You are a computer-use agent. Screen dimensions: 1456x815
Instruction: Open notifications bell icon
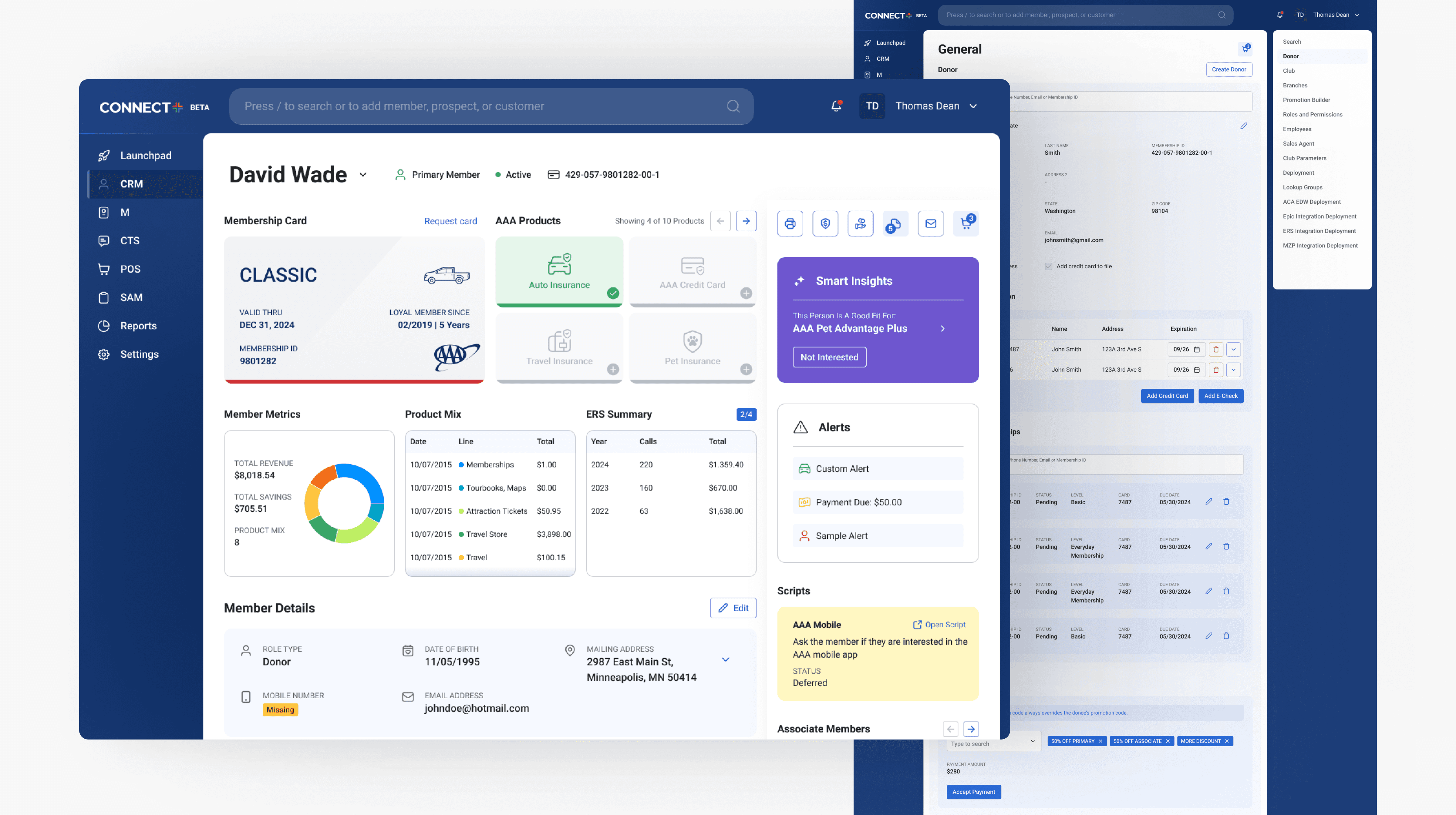tap(836, 106)
